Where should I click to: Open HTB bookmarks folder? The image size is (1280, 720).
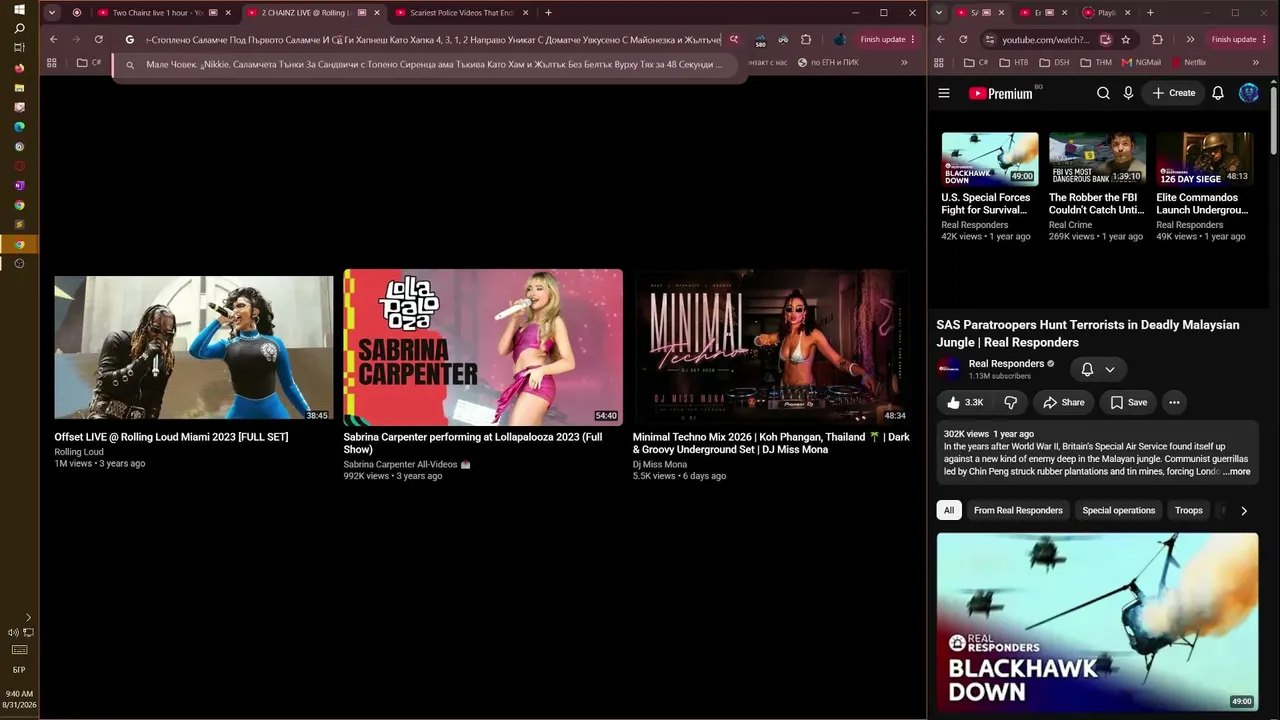pos(1013,62)
